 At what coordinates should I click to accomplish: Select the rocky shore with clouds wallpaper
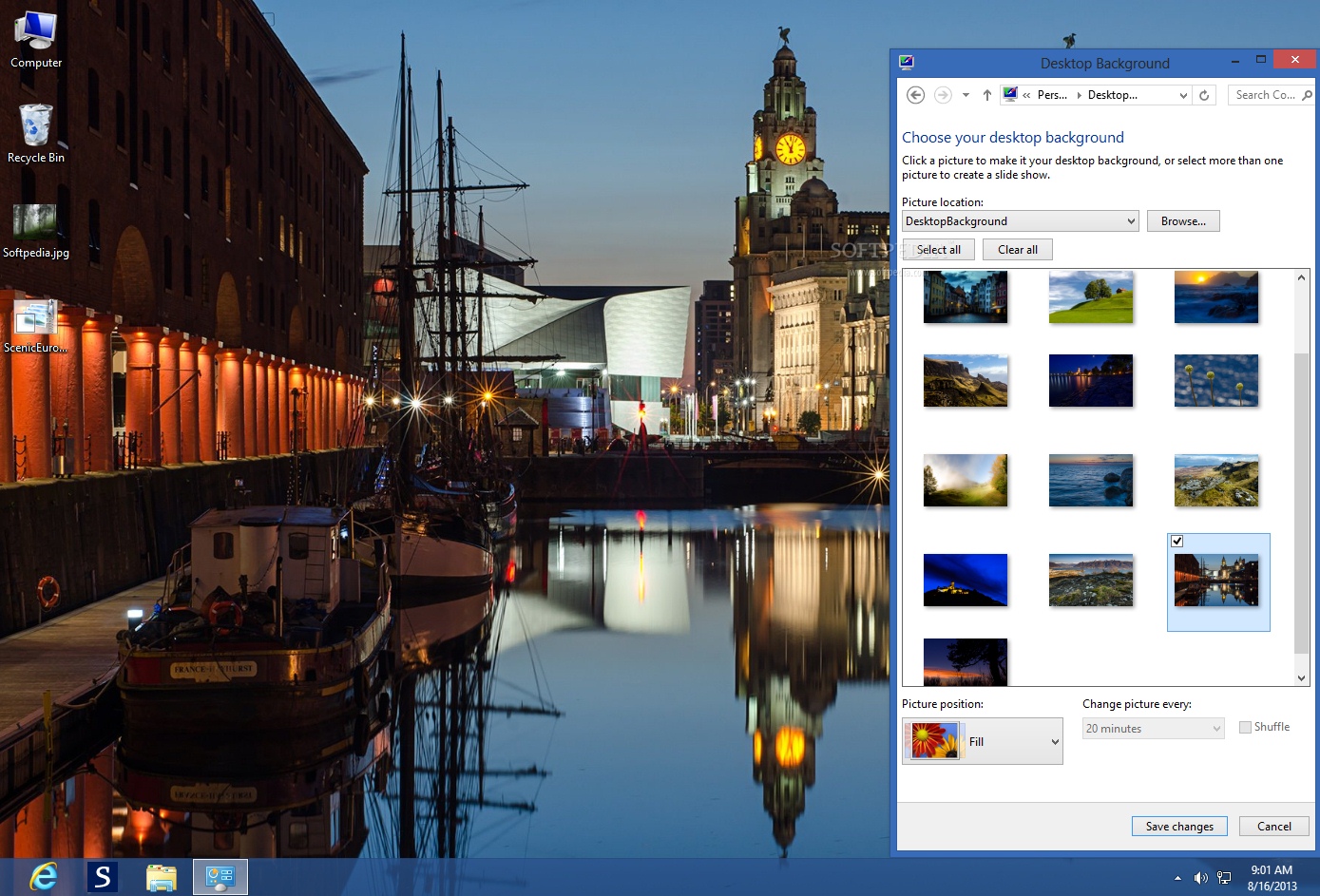pos(1091,580)
